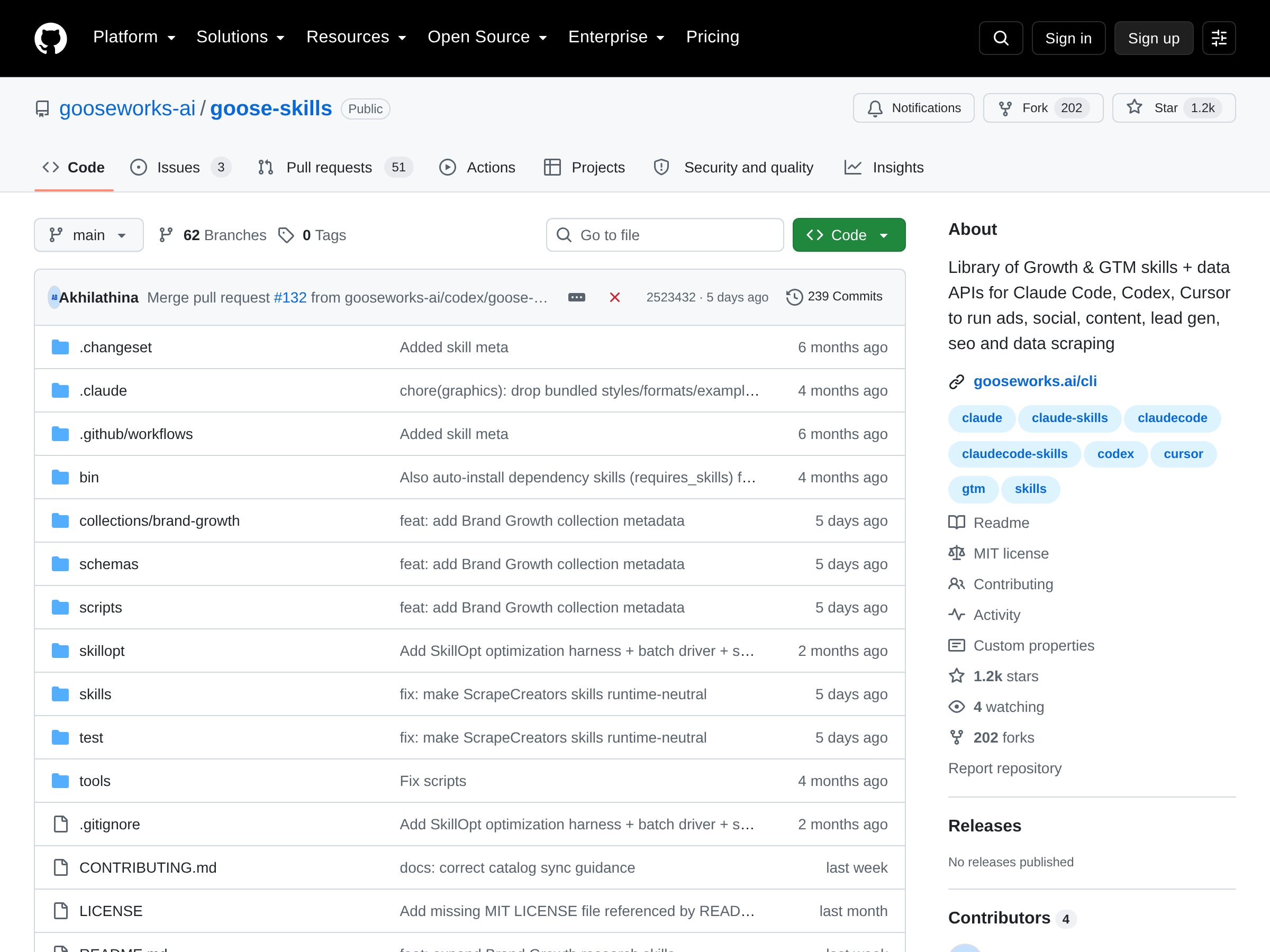
Task: Open the gooseworks-ai owner link
Action: 128,108
